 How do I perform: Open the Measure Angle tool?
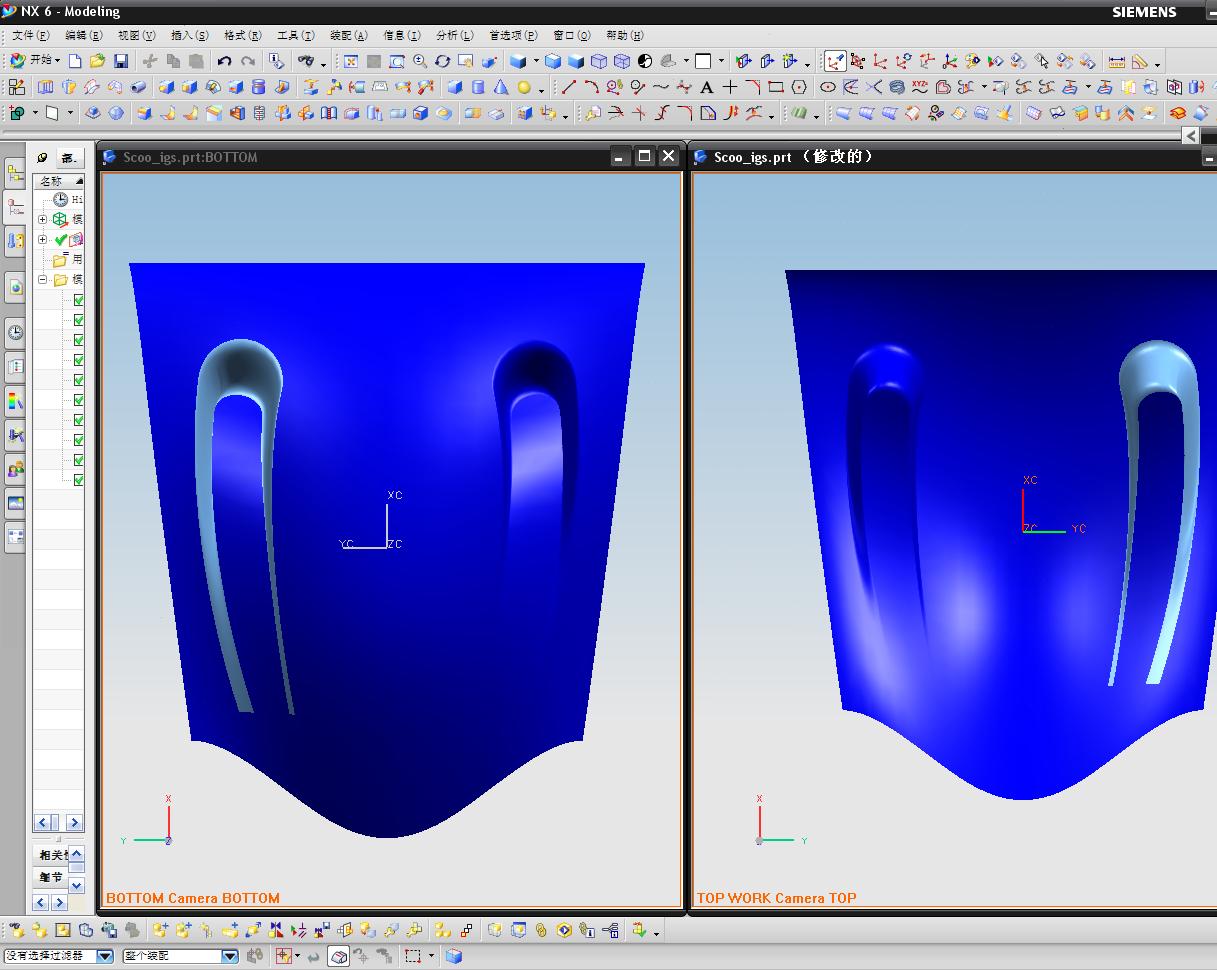(1140, 61)
